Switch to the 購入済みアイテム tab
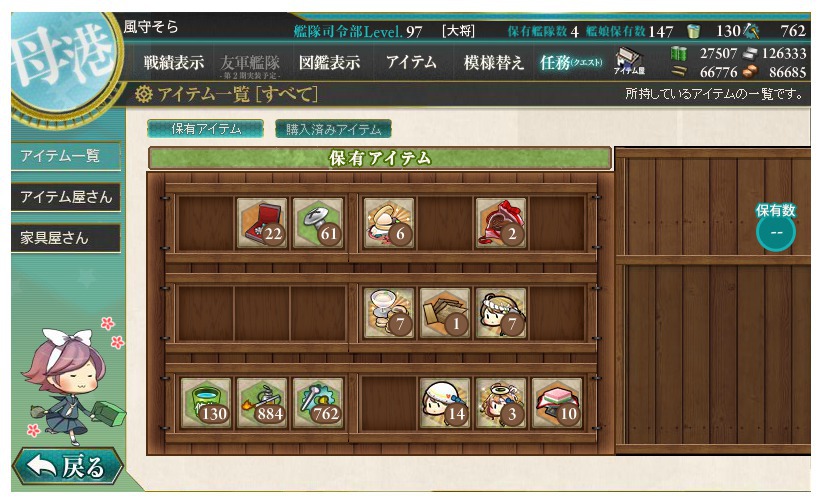Image resolution: width=822 pixels, height=504 pixels. click(333, 128)
